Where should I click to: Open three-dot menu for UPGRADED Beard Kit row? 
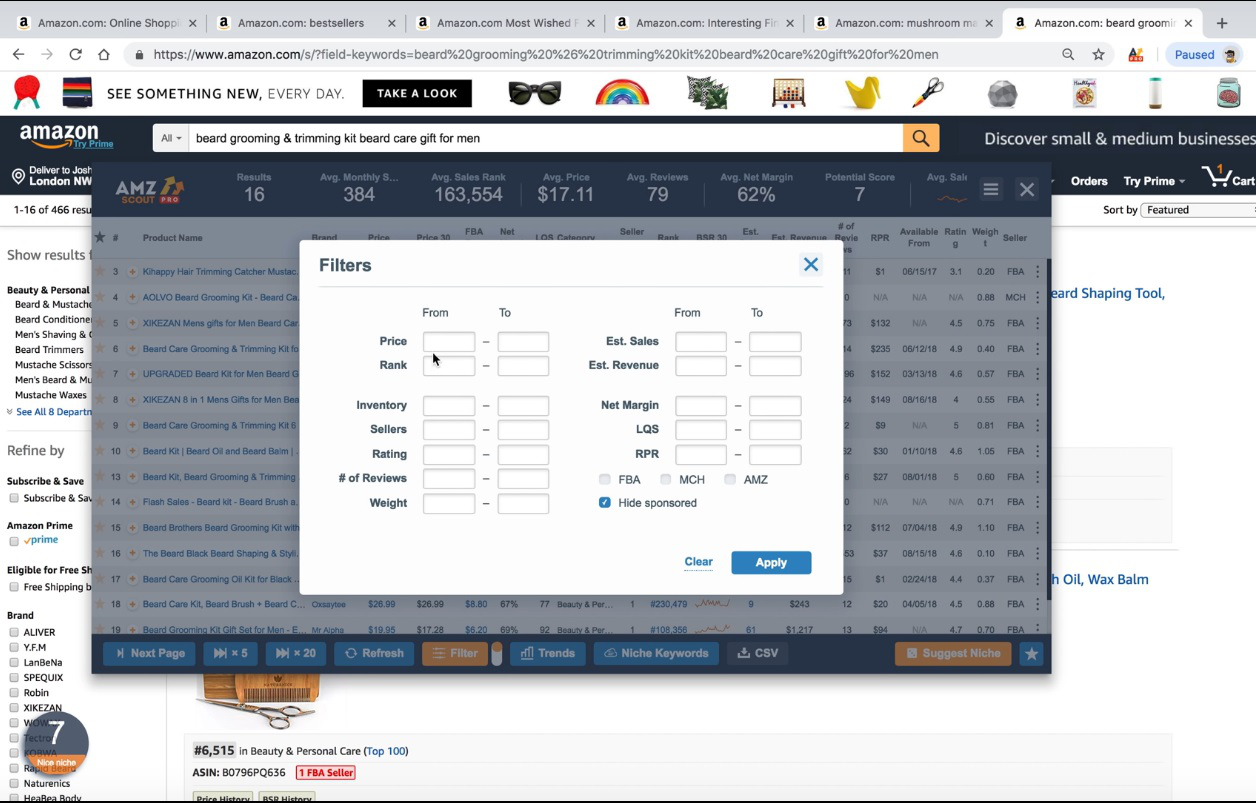pos(1038,374)
